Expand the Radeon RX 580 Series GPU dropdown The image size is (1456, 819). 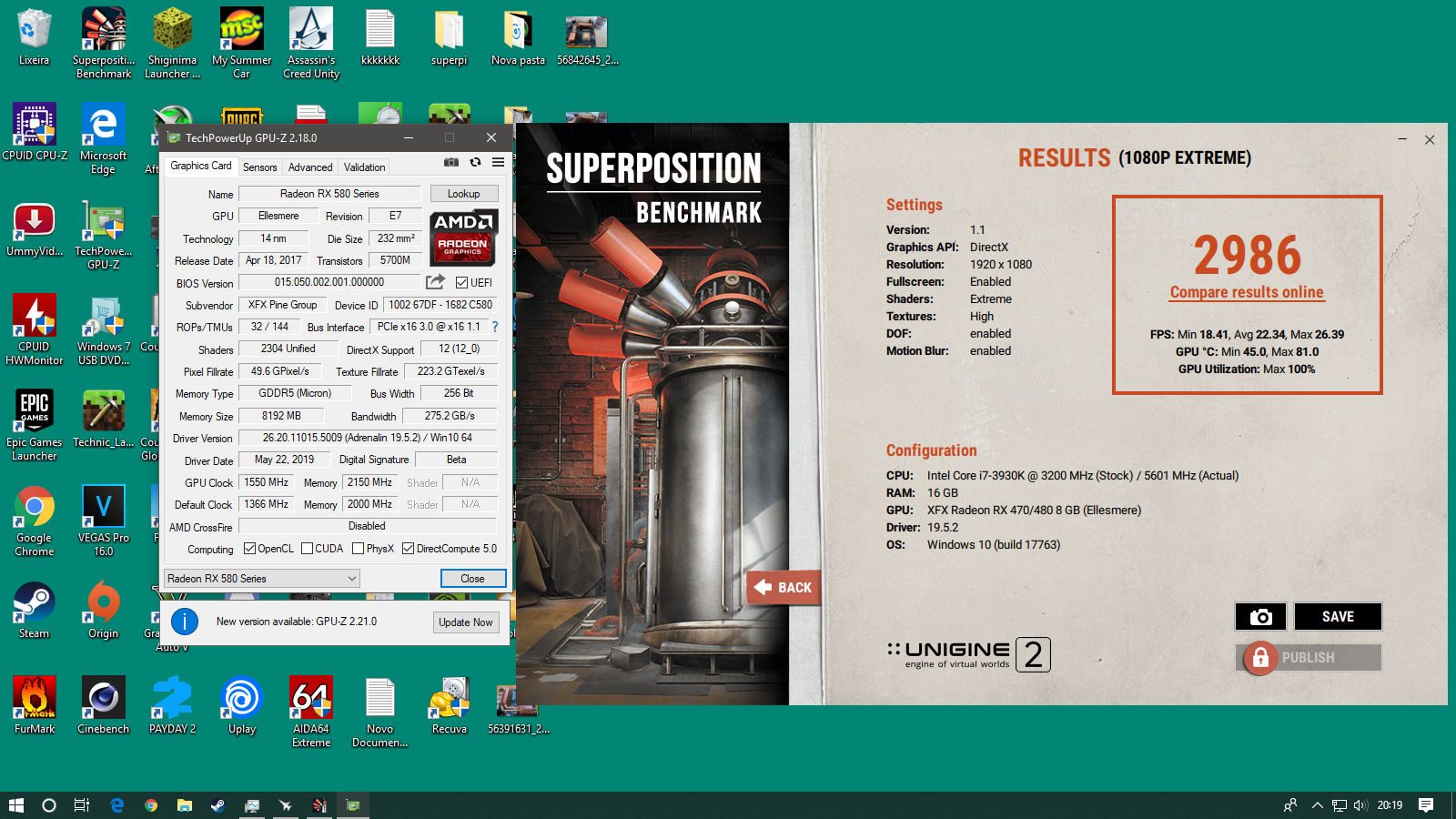point(262,579)
